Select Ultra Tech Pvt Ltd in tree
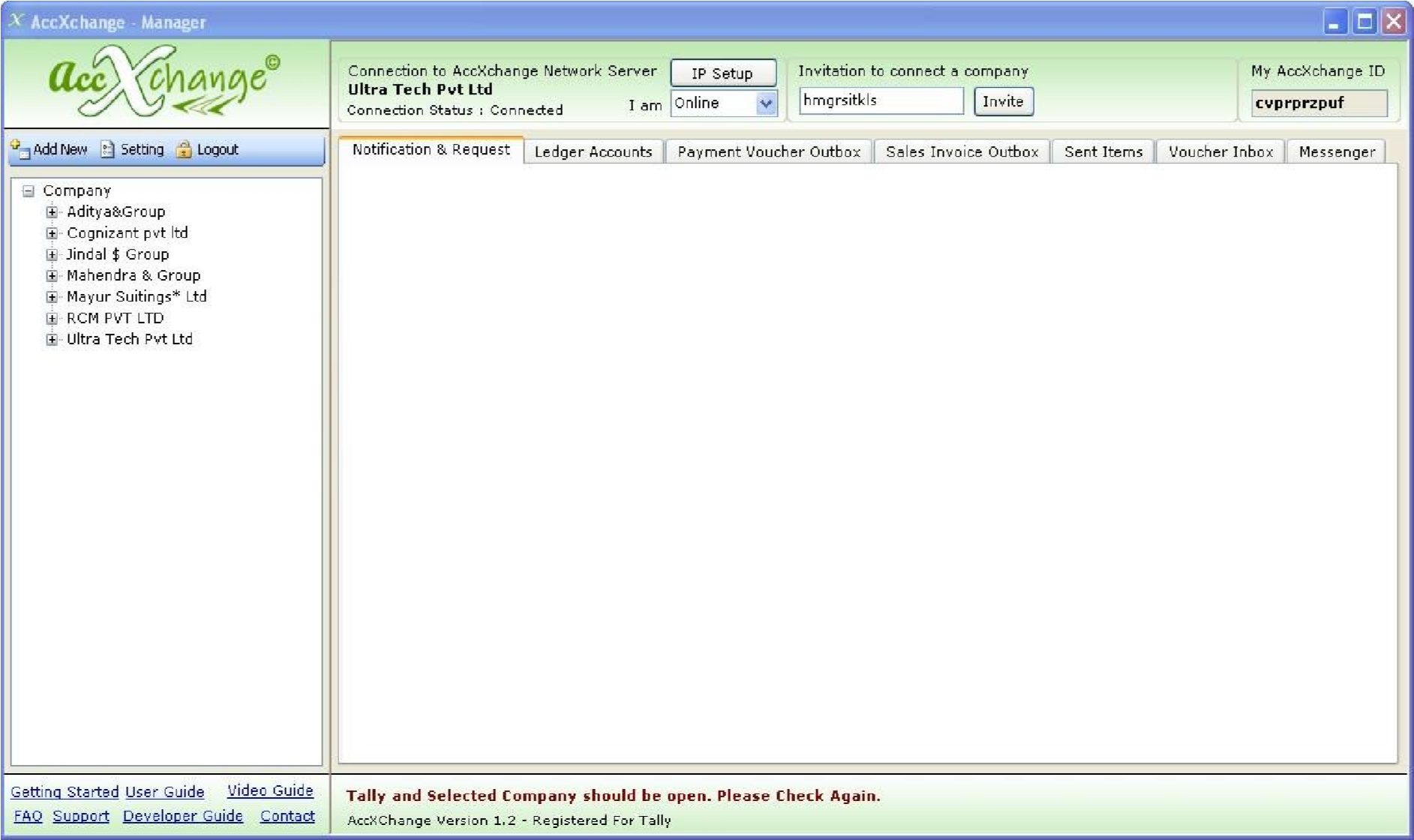 coord(129,340)
